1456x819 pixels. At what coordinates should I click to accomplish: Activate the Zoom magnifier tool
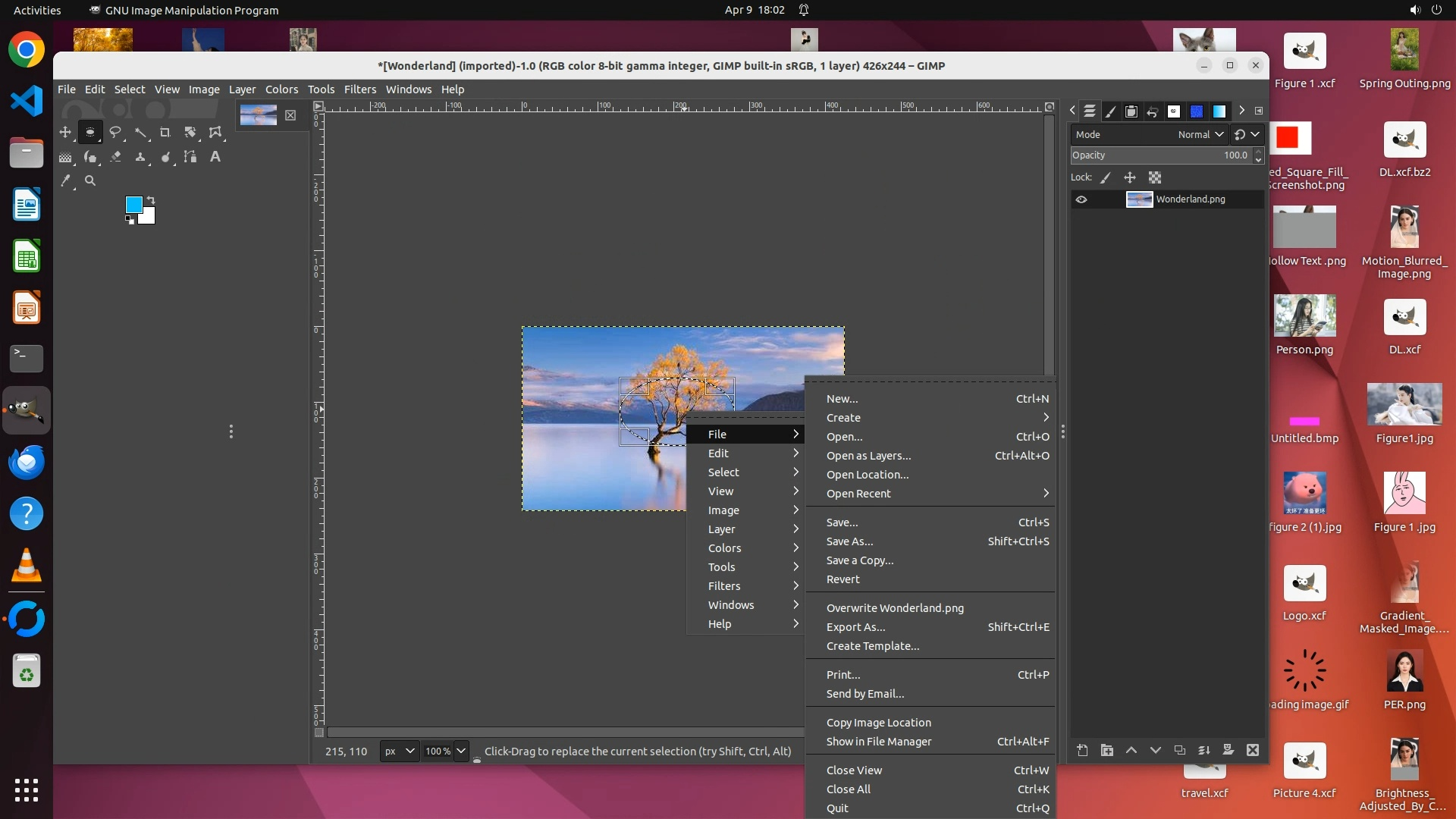[x=90, y=181]
